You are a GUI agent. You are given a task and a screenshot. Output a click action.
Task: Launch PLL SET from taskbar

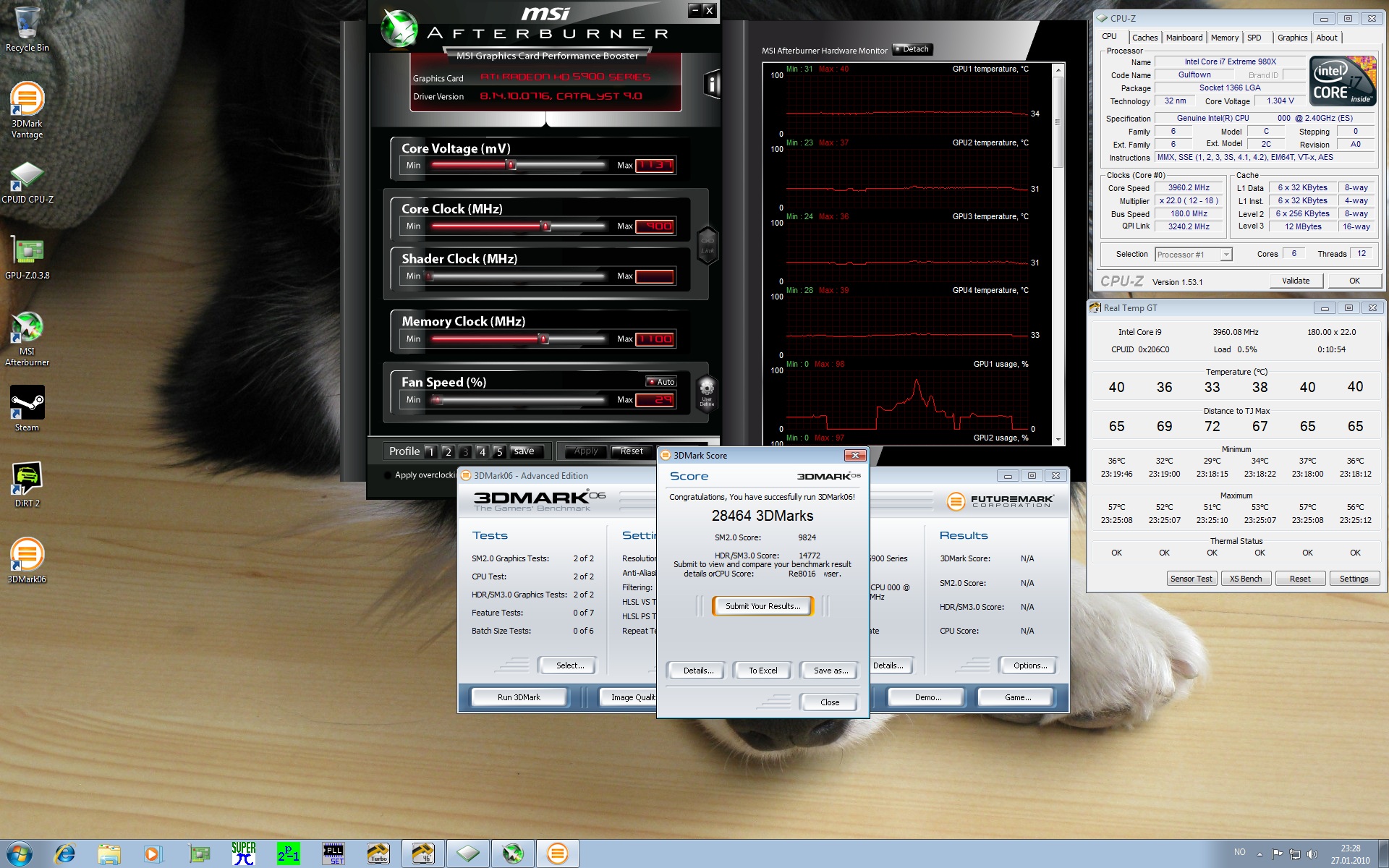pos(334,854)
